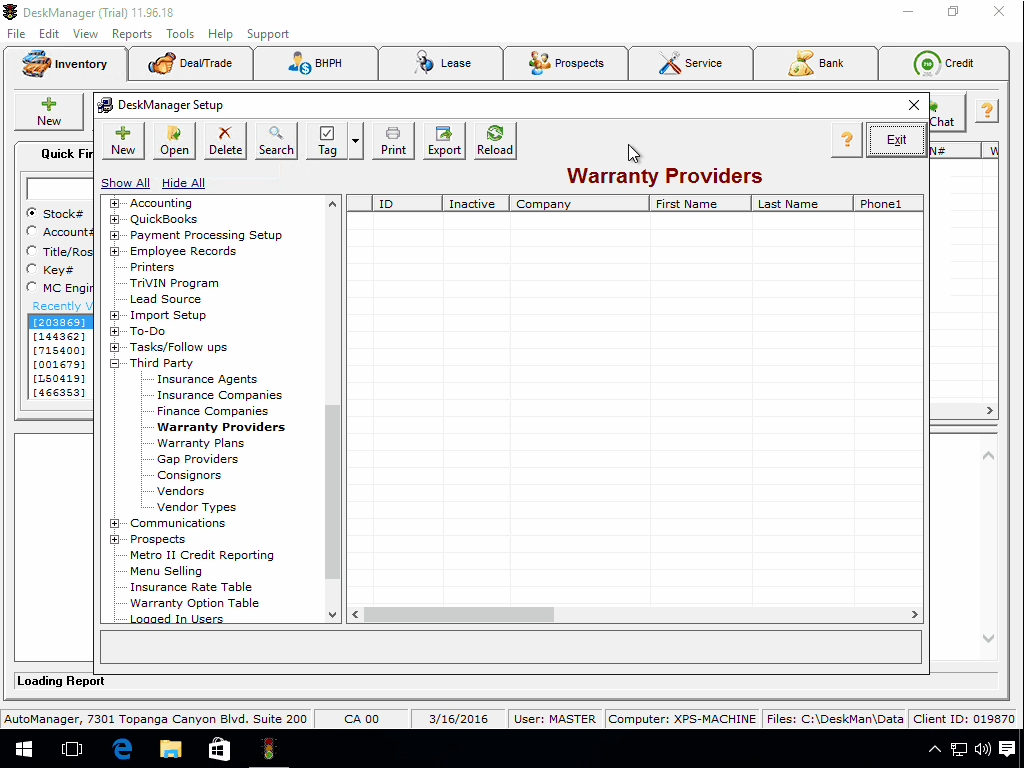Screen dimensions: 1024x768
Task: Open the Lease tab
Action: [x=441, y=63]
